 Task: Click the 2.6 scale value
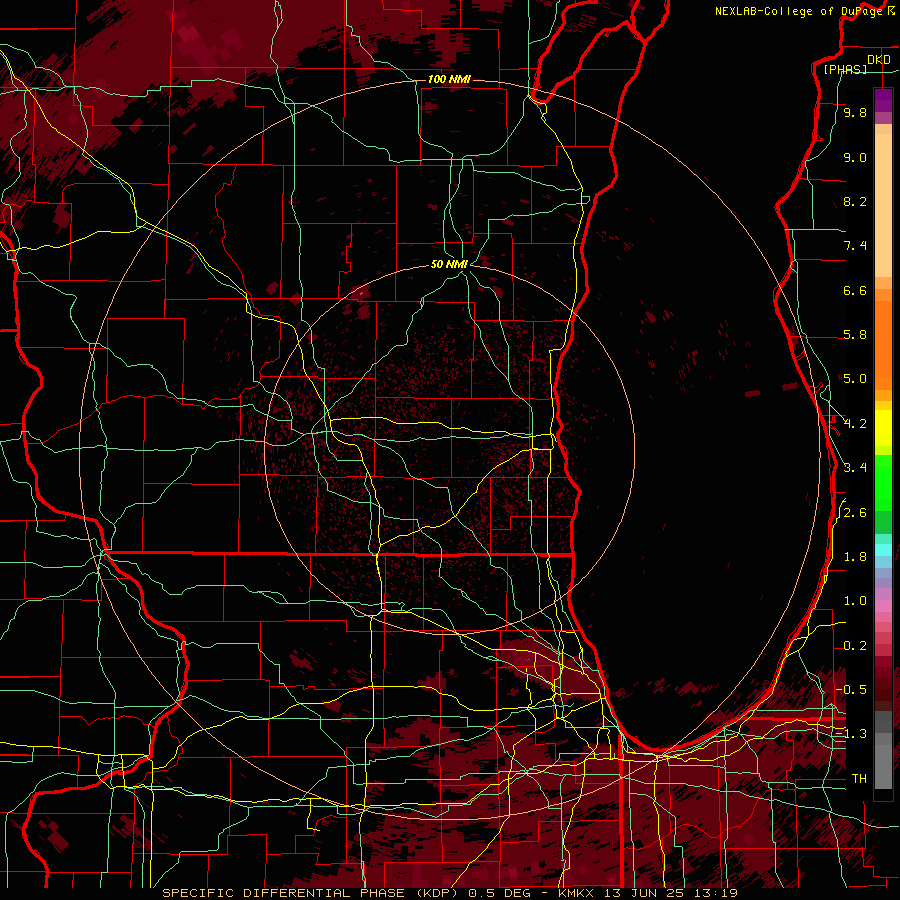coord(855,513)
